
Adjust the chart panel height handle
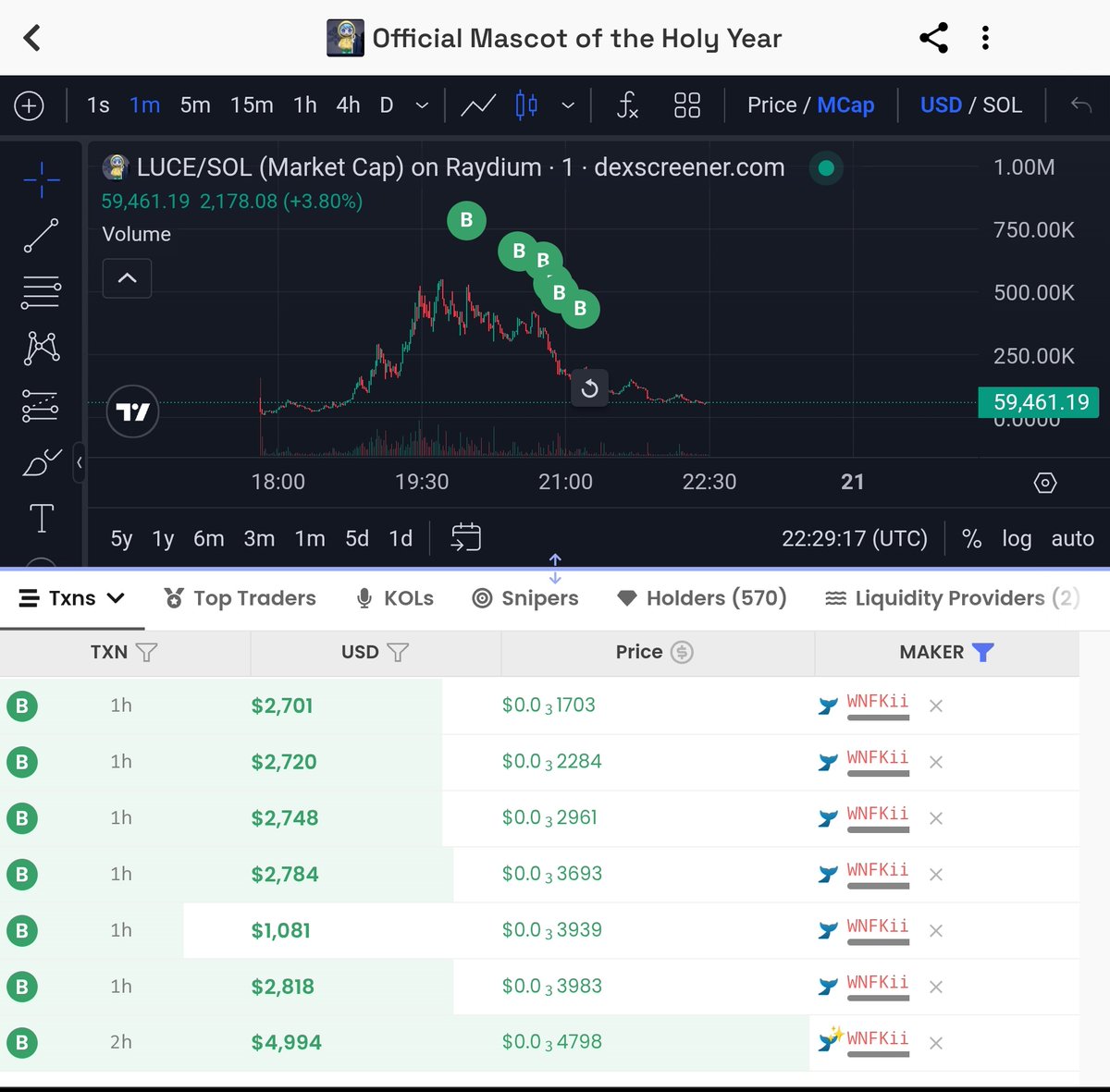click(x=555, y=569)
